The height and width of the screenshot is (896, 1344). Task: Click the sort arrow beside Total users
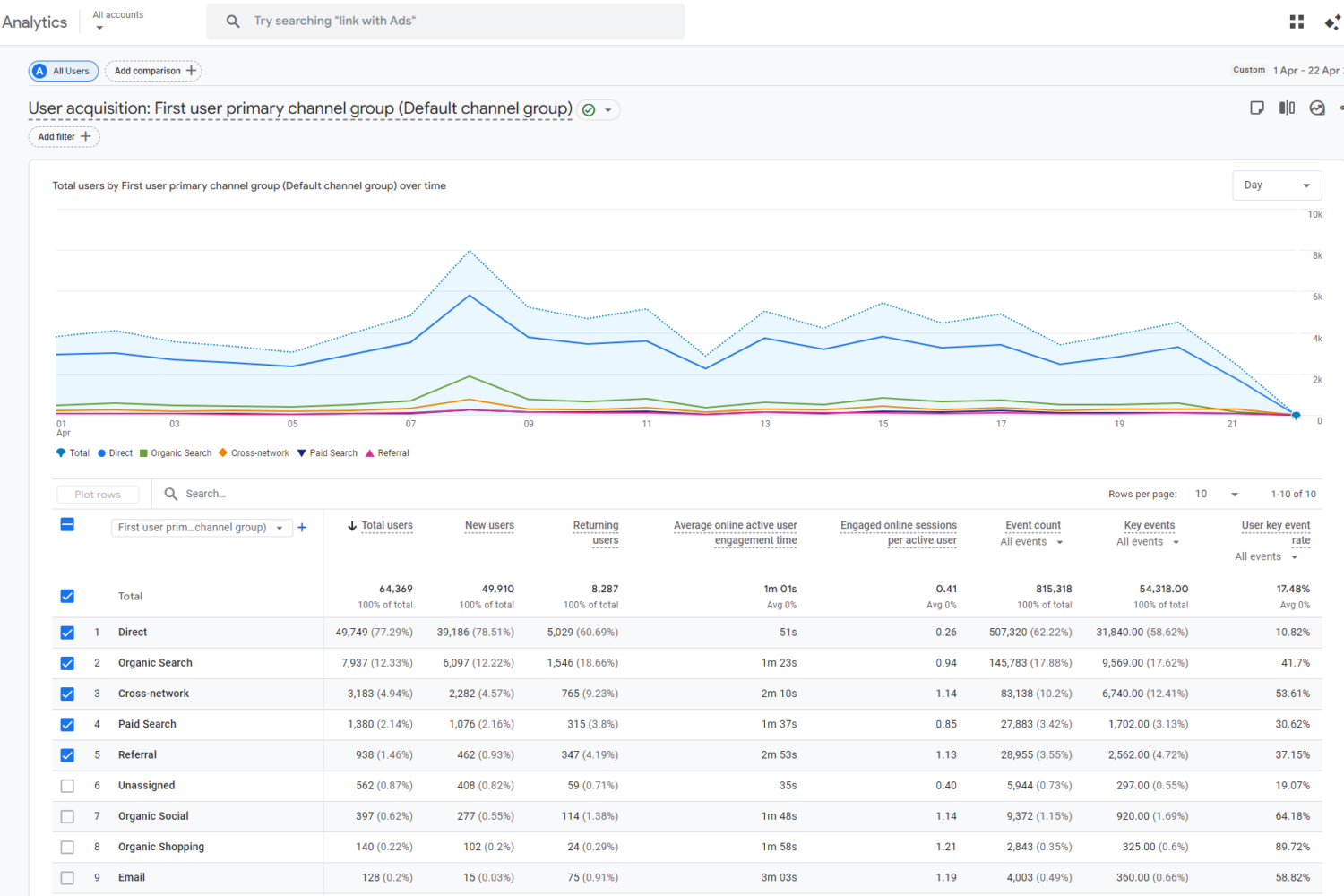352,526
